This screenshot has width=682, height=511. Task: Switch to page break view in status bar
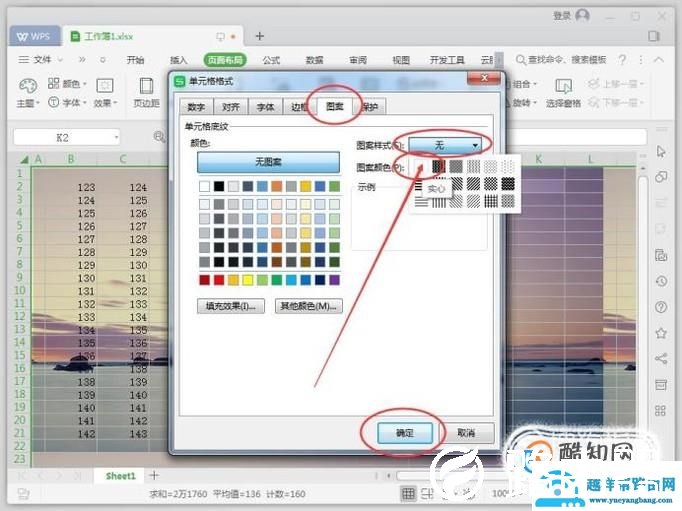click(x=427, y=494)
